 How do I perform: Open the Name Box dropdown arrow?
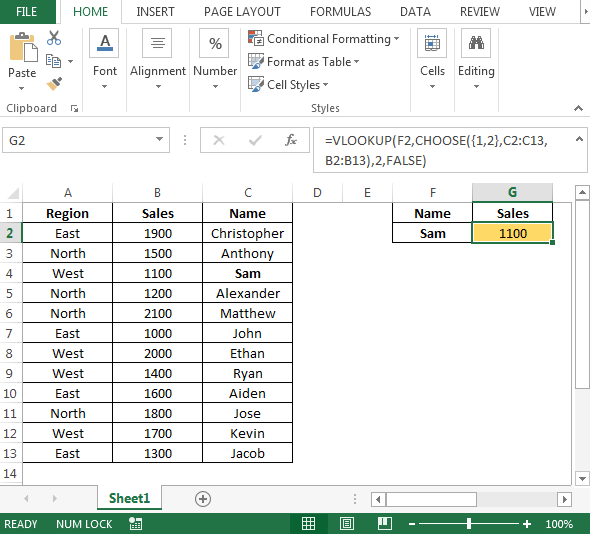pyautogui.click(x=160, y=140)
